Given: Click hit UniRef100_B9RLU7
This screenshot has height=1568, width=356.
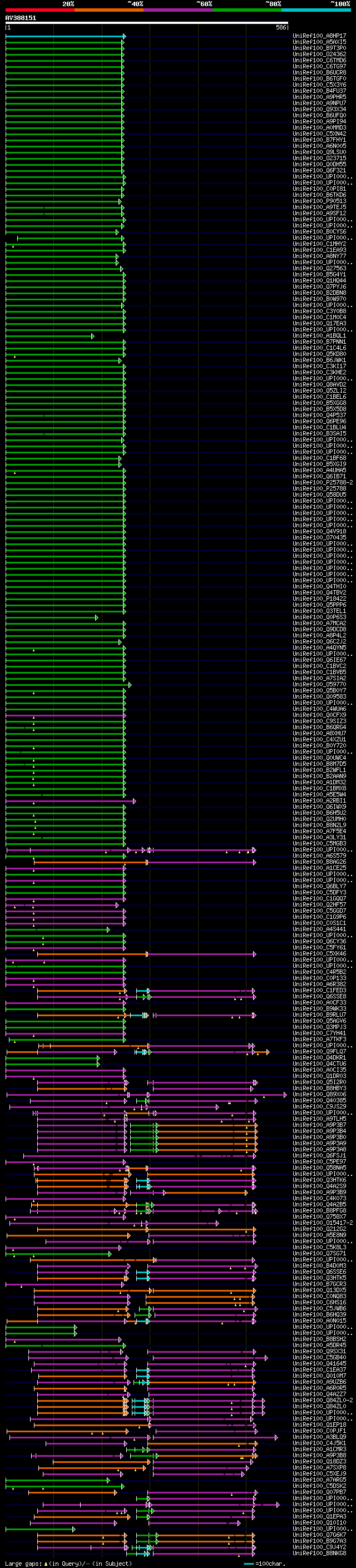Looking at the screenshot, I should pyautogui.click(x=319, y=1015).
